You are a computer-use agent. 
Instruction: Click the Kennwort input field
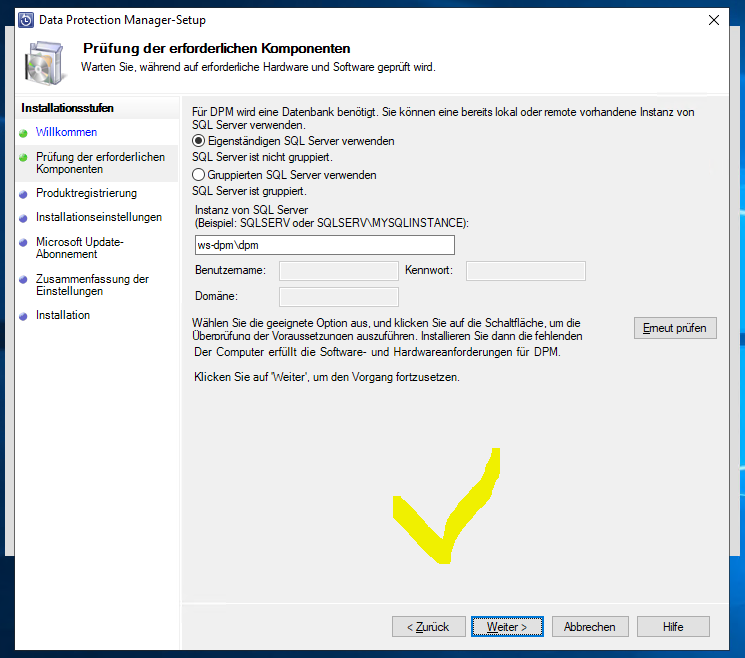[525, 271]
